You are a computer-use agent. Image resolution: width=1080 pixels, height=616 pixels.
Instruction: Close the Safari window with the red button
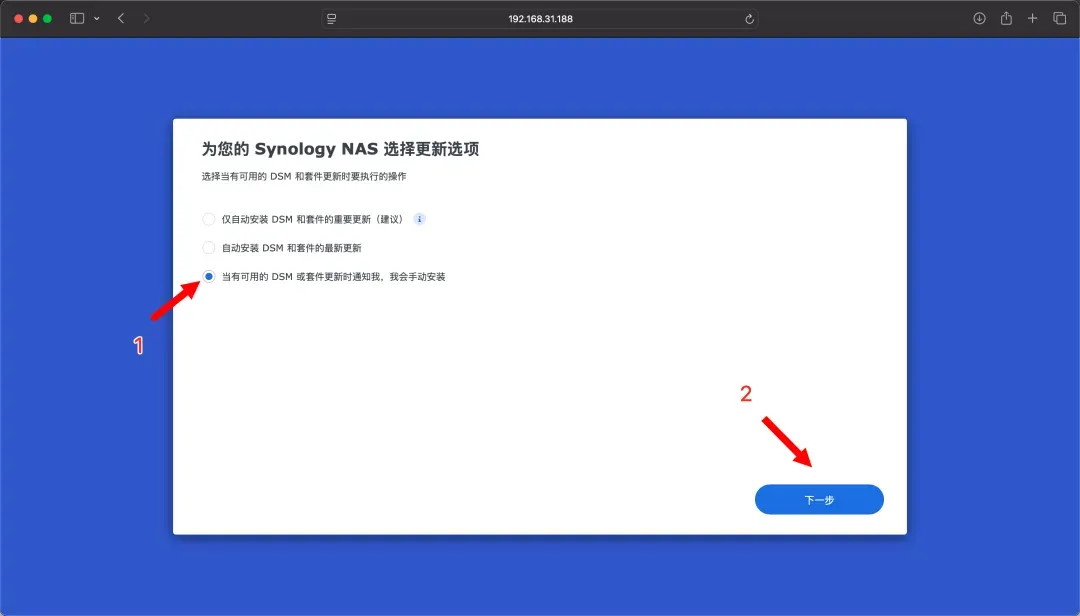click(19, 19)
